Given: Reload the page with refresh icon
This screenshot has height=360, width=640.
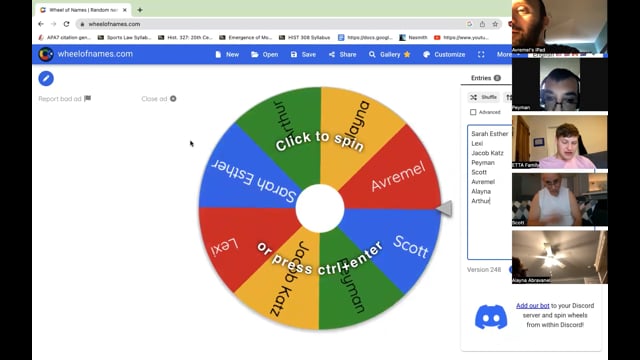Looking at the screenshot, I should 67,24.
